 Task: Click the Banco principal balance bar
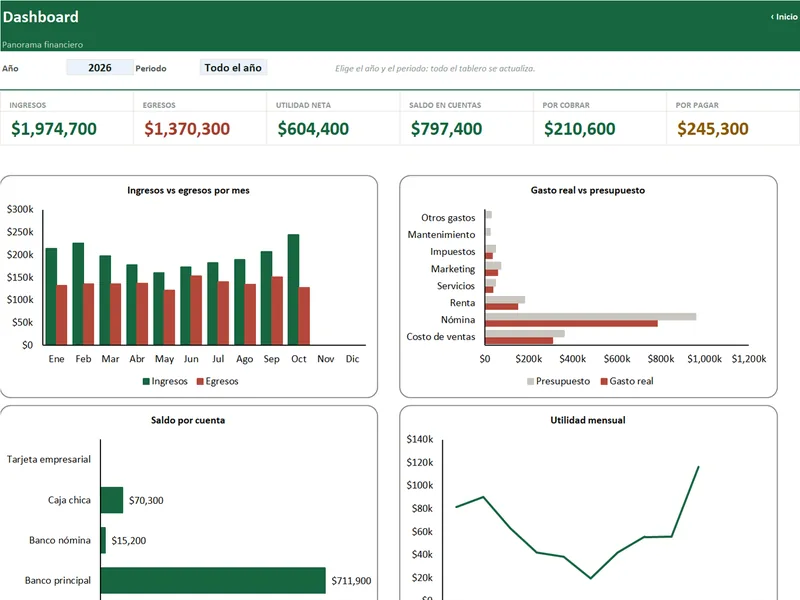pyautogui.click(x=213, y=580)
